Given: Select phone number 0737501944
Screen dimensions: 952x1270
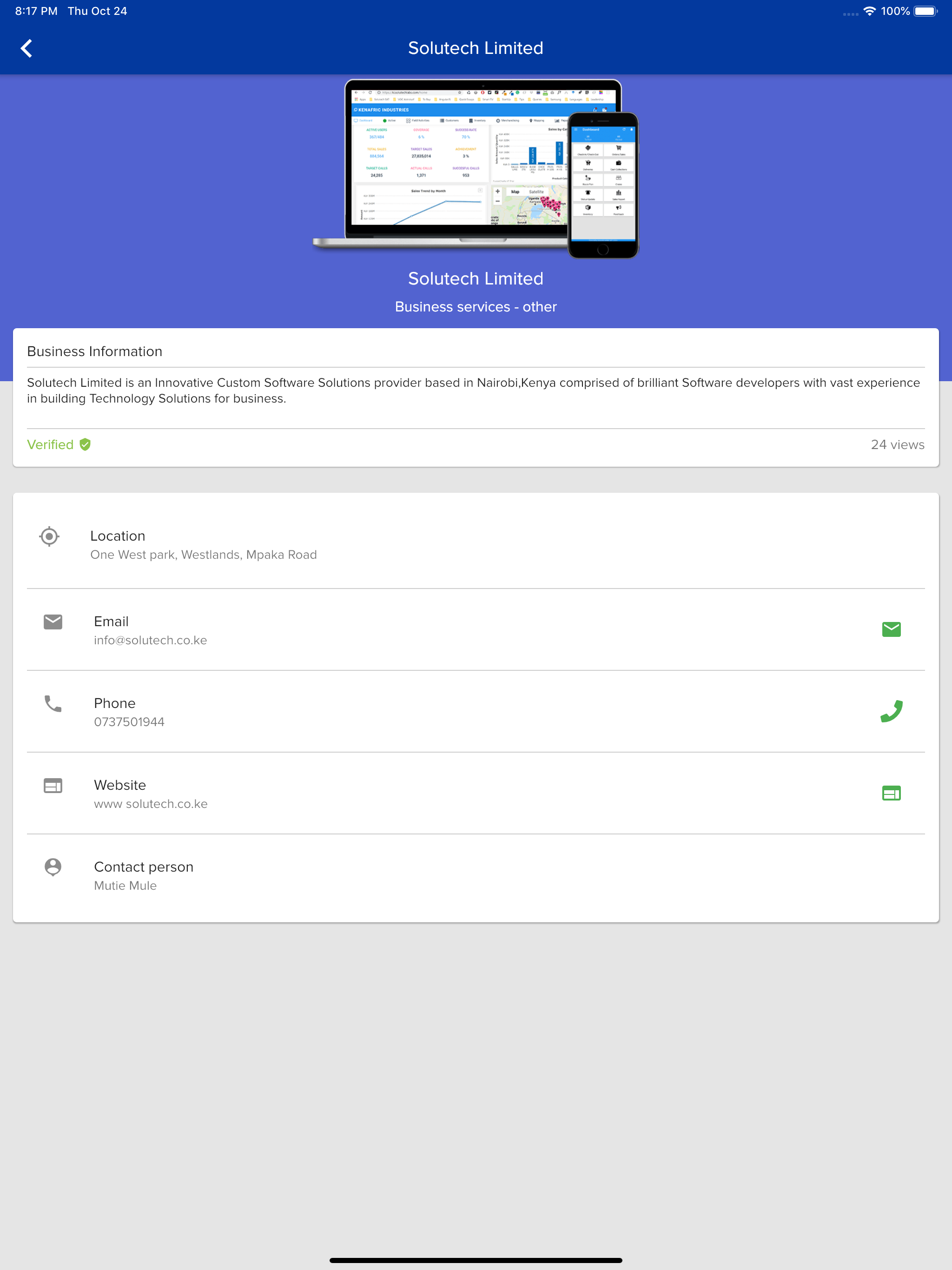Looking at the screenshot, I should [129, 721].
